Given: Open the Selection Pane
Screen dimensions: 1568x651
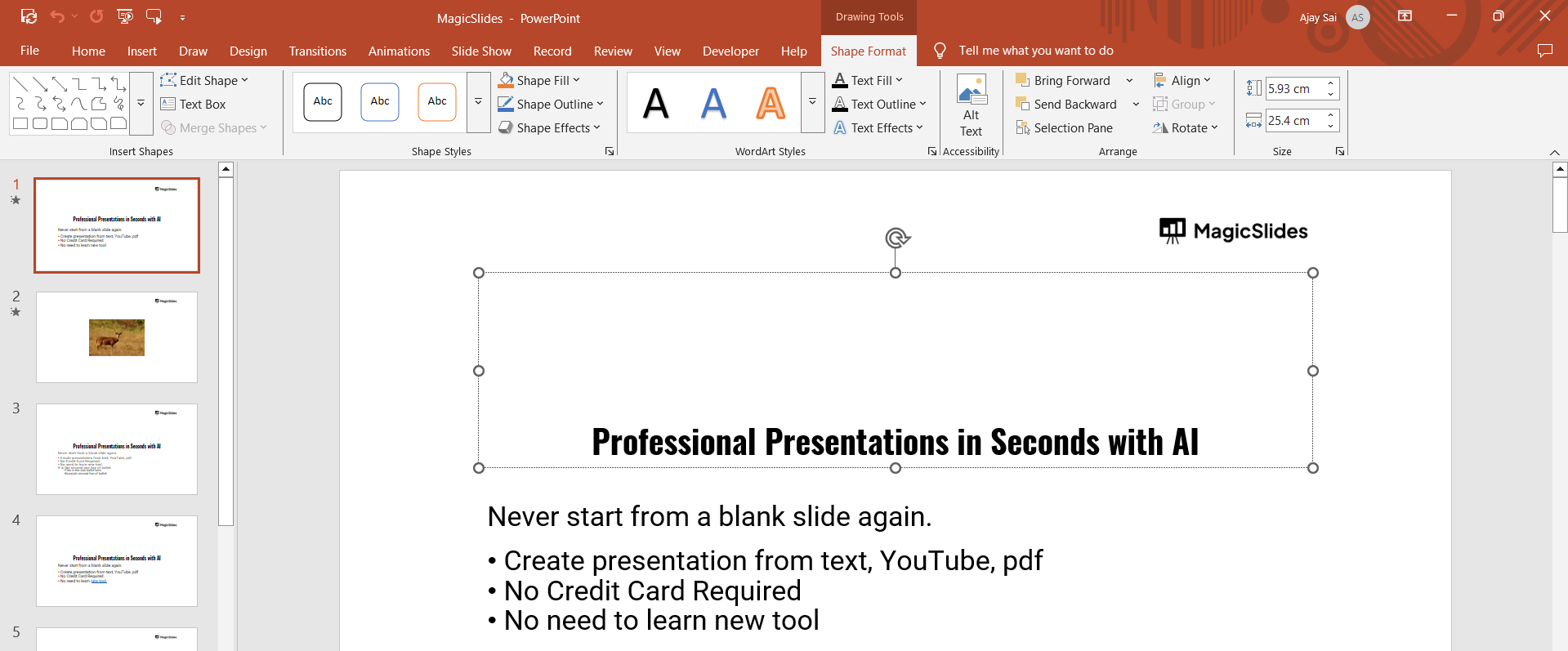Looking at the screenshot, I should click(x=1064, y=127).
